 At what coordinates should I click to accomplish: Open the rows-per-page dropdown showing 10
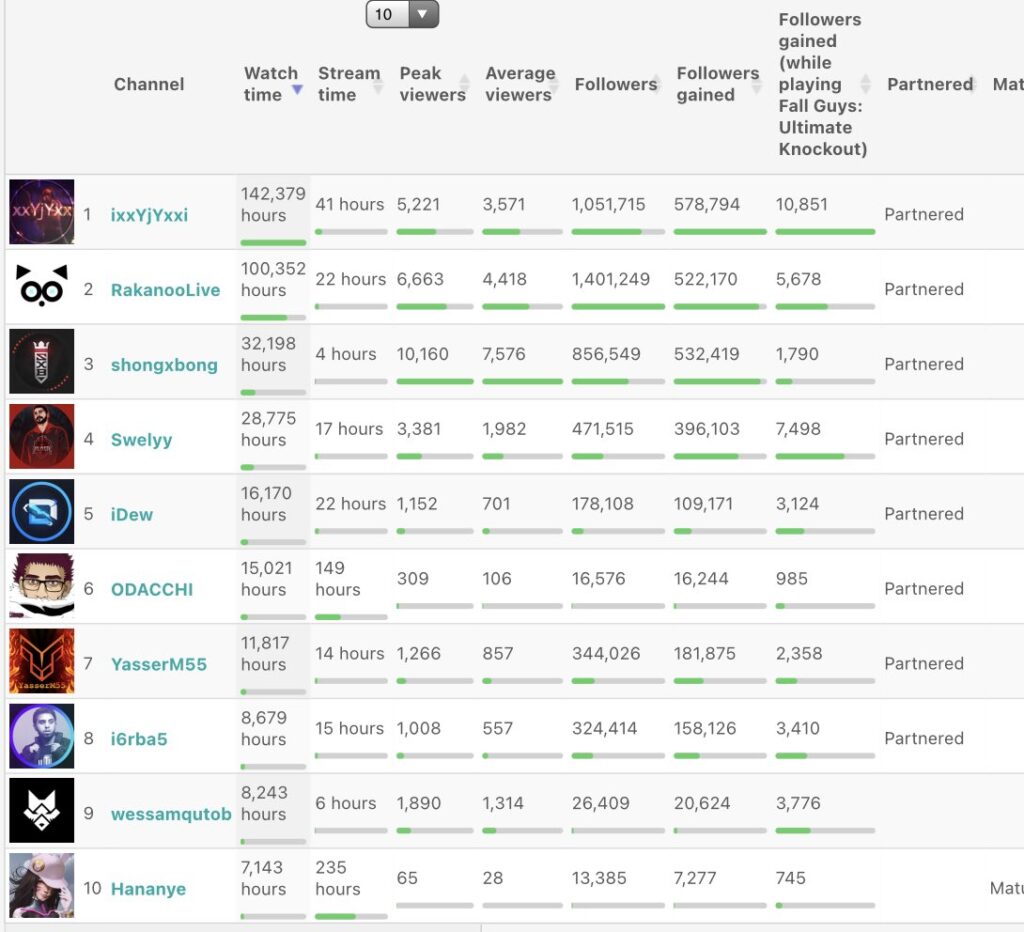click(x=402, y=14)
